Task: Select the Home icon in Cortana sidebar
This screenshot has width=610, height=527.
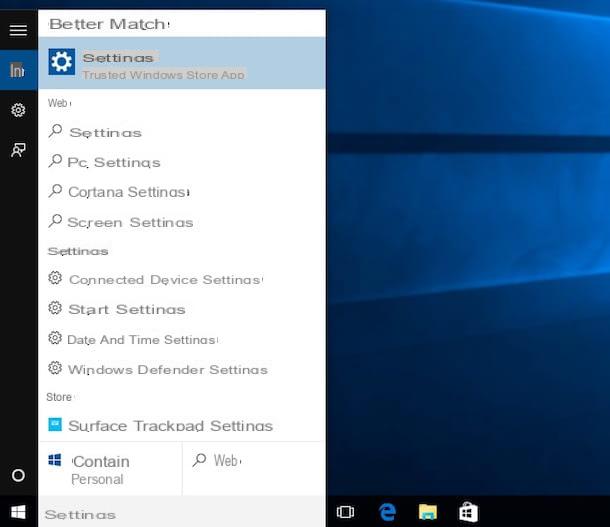Action: (18, 70)
